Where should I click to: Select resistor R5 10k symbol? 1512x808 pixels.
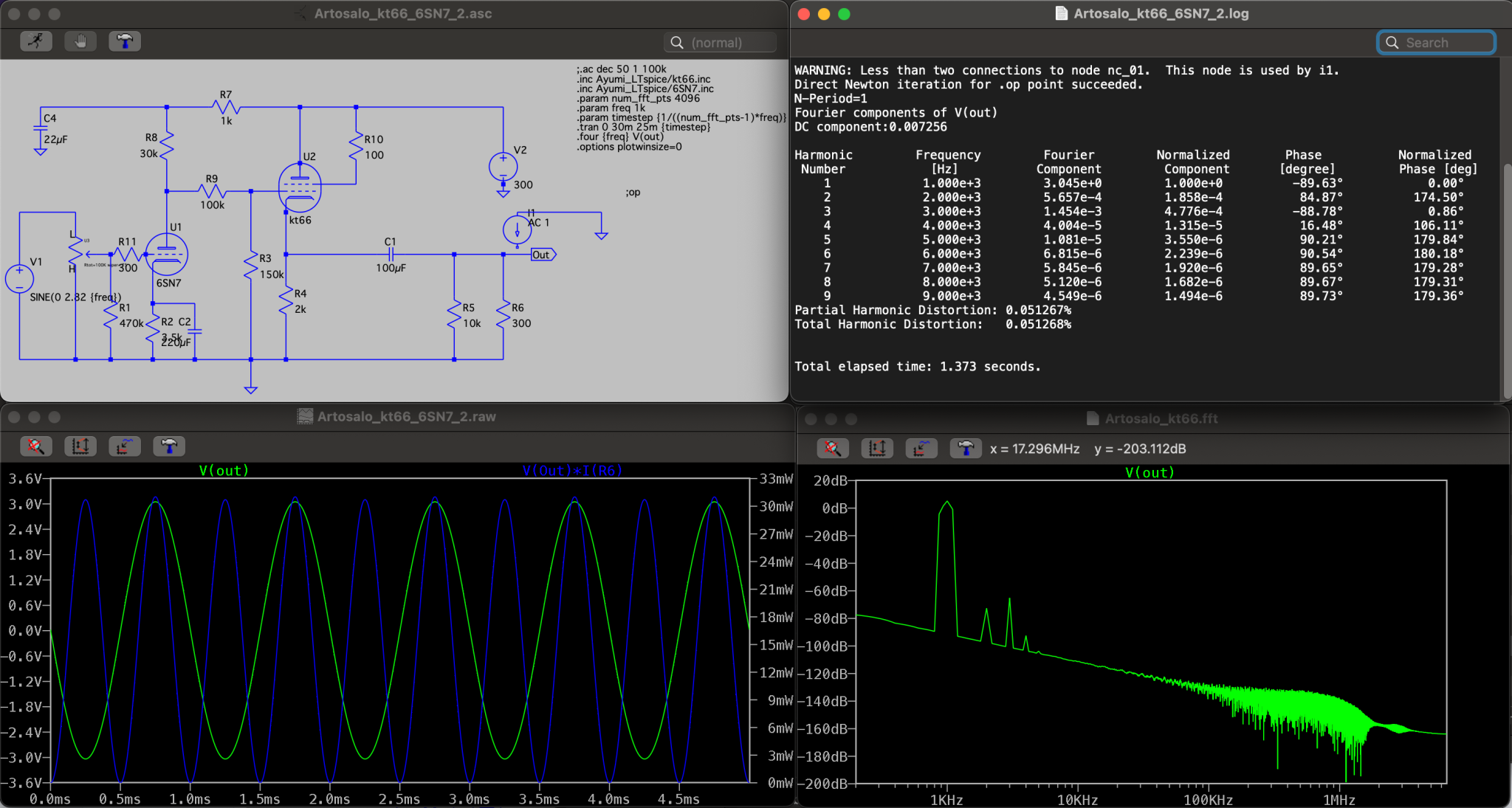point(454,314)
